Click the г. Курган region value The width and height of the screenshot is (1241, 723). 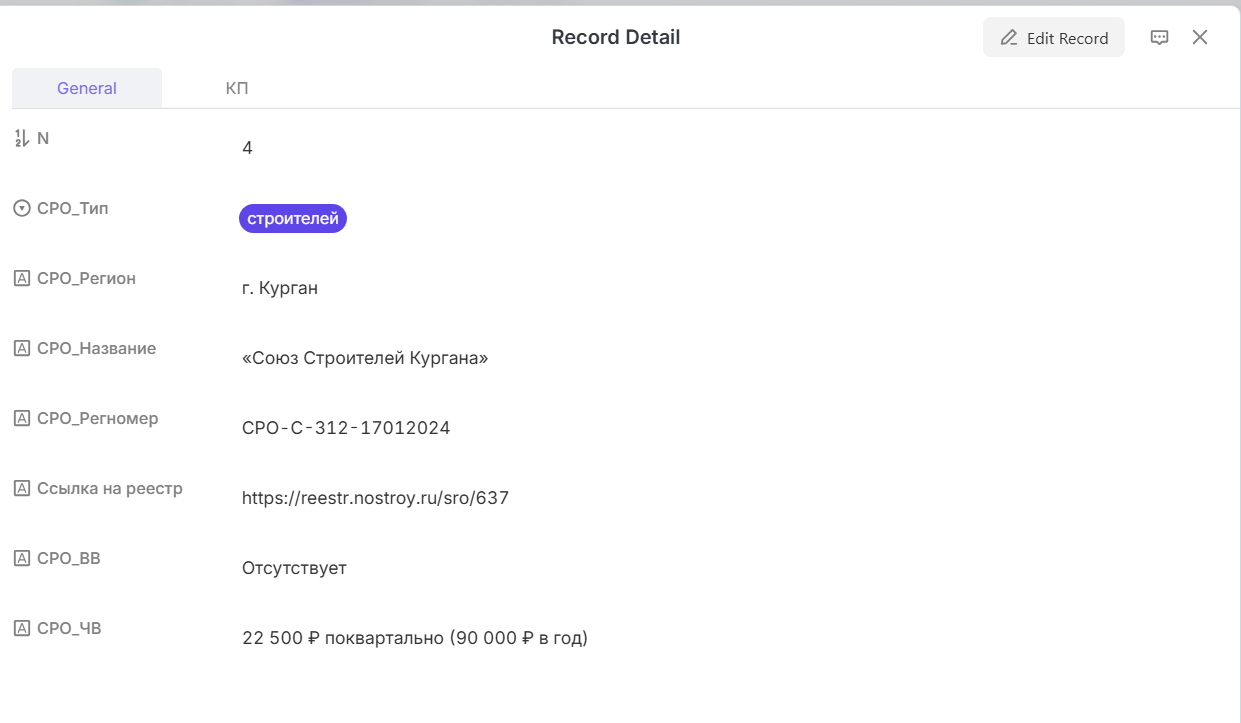tap(280, 288)
